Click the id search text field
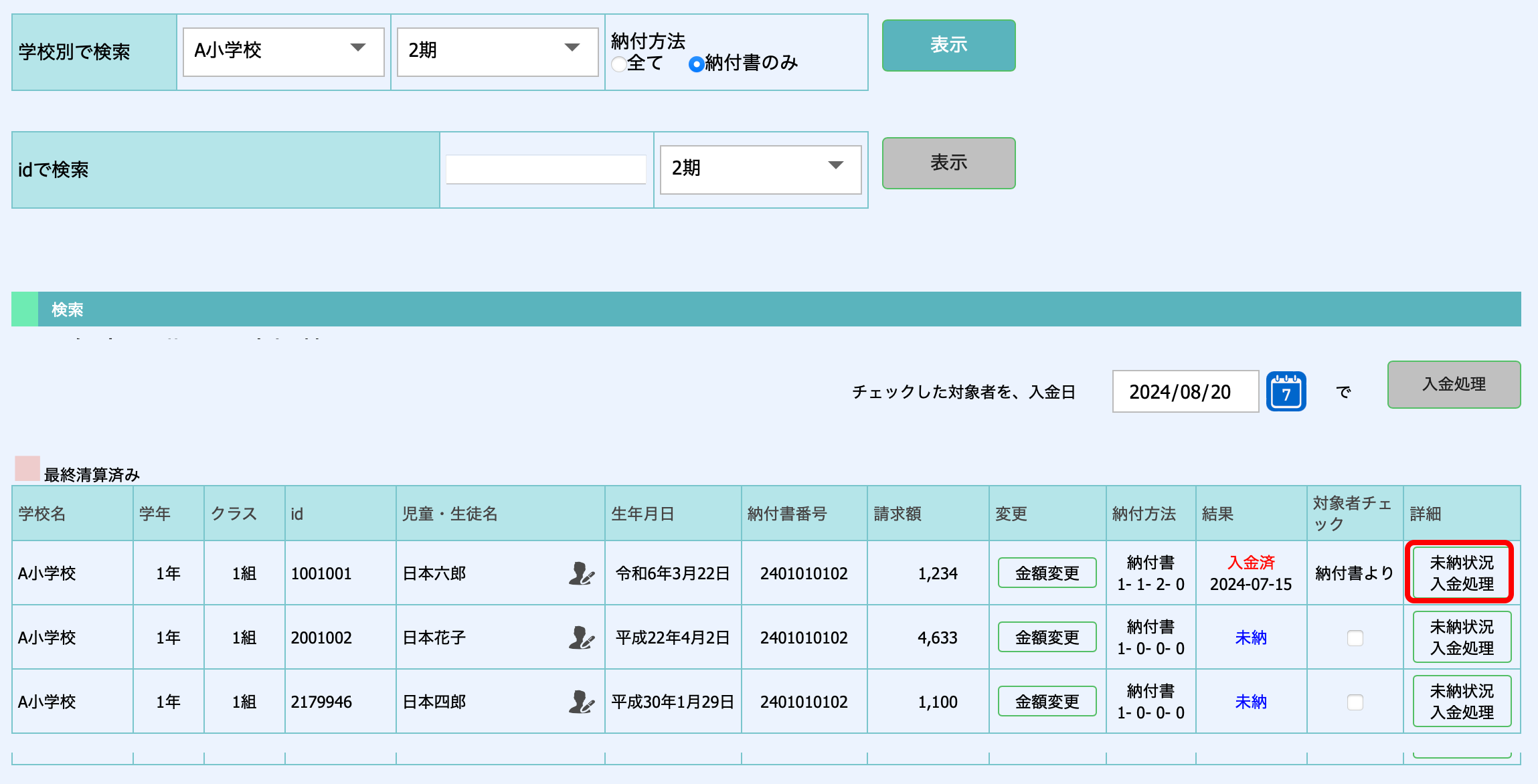 coord(545,169)
